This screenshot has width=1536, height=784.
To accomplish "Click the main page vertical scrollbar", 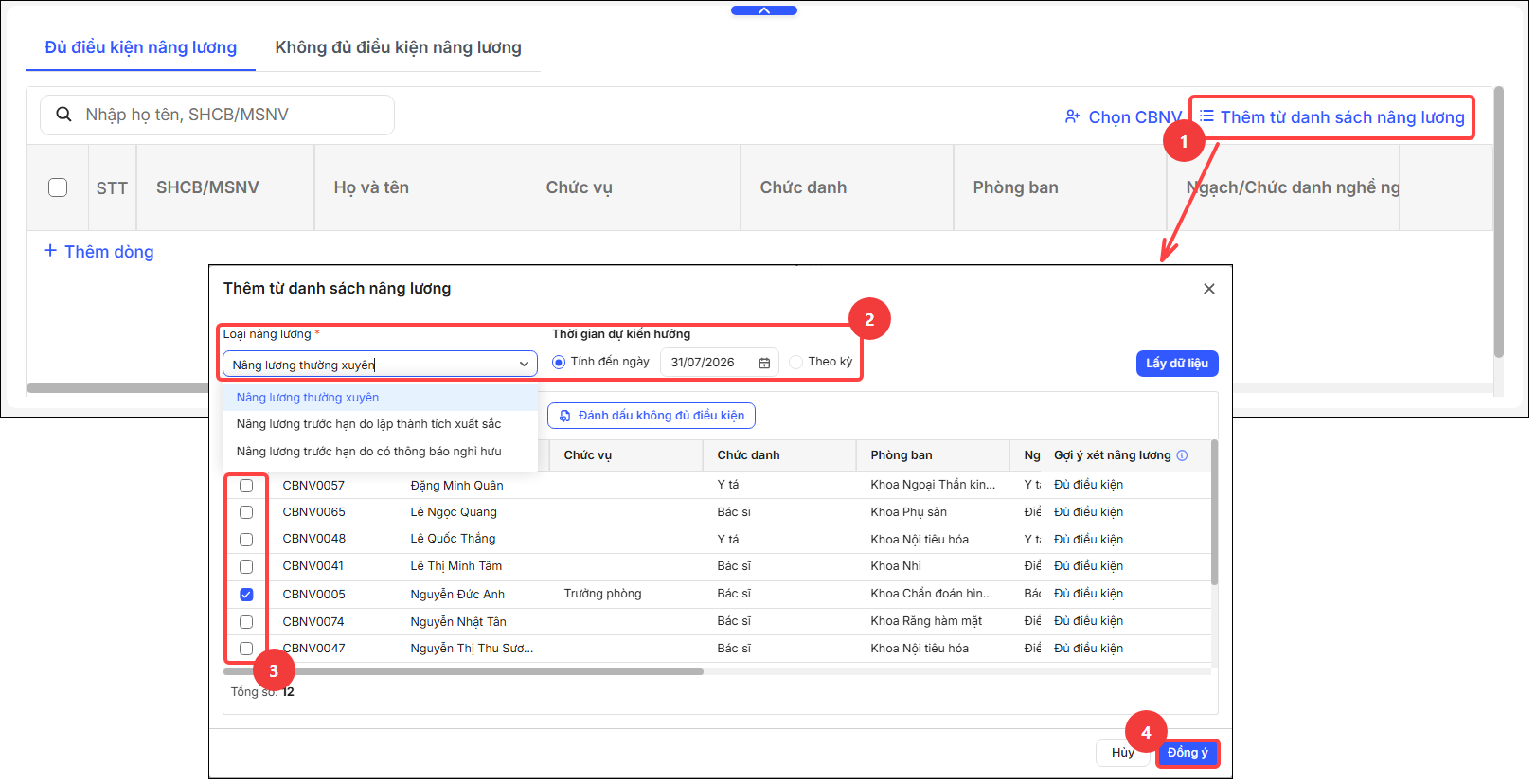I will point(1498,223).
